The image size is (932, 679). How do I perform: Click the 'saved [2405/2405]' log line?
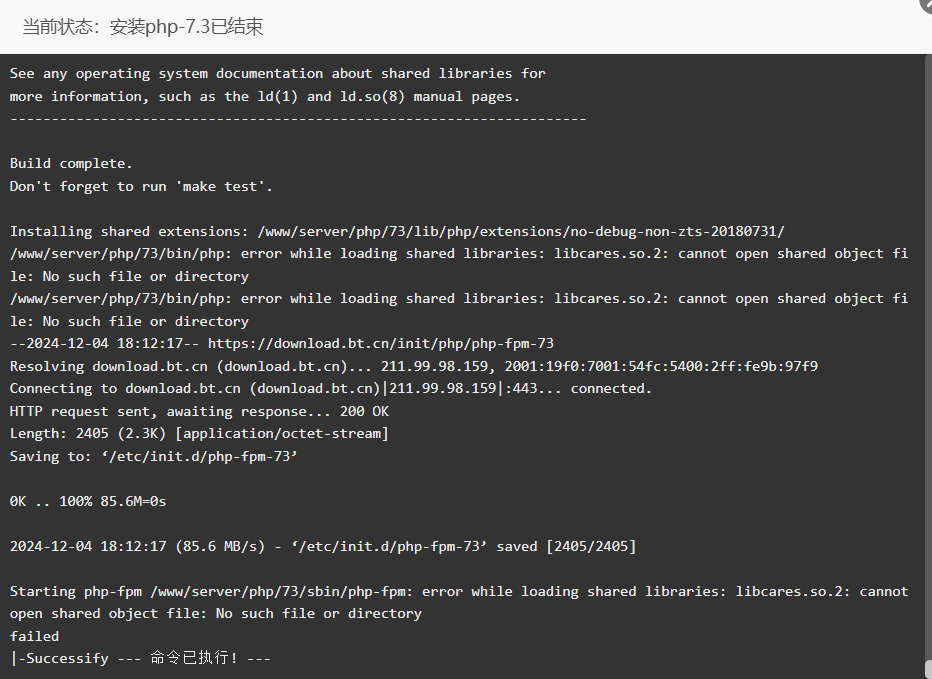pos(323,546)
